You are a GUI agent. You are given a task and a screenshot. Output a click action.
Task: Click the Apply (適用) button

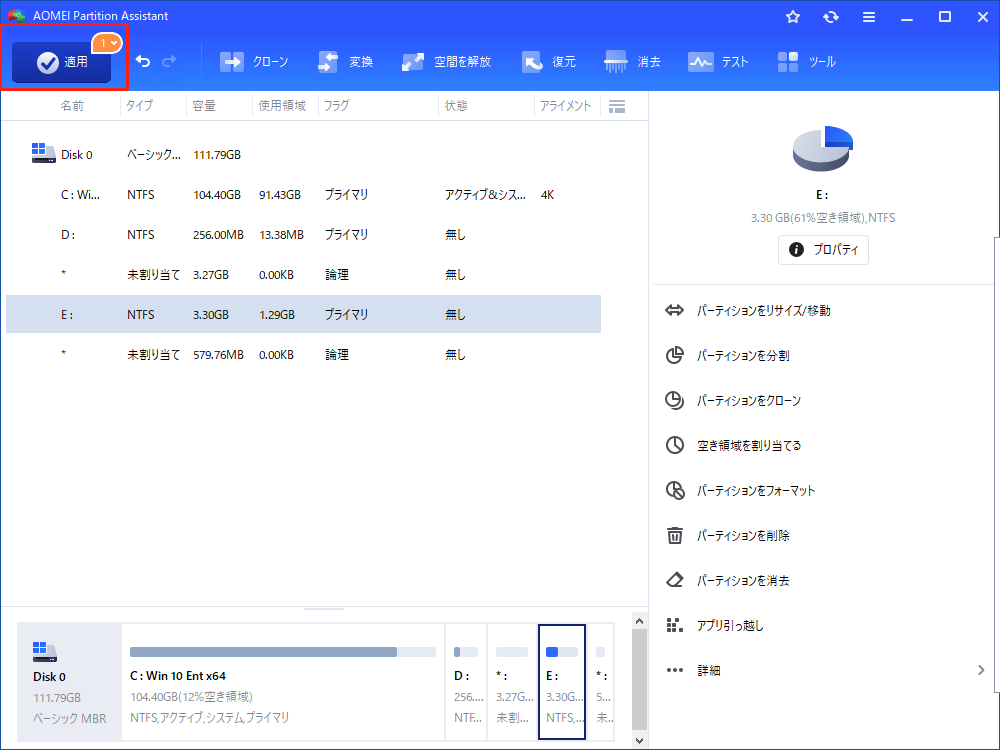click(x=61, y=62)
